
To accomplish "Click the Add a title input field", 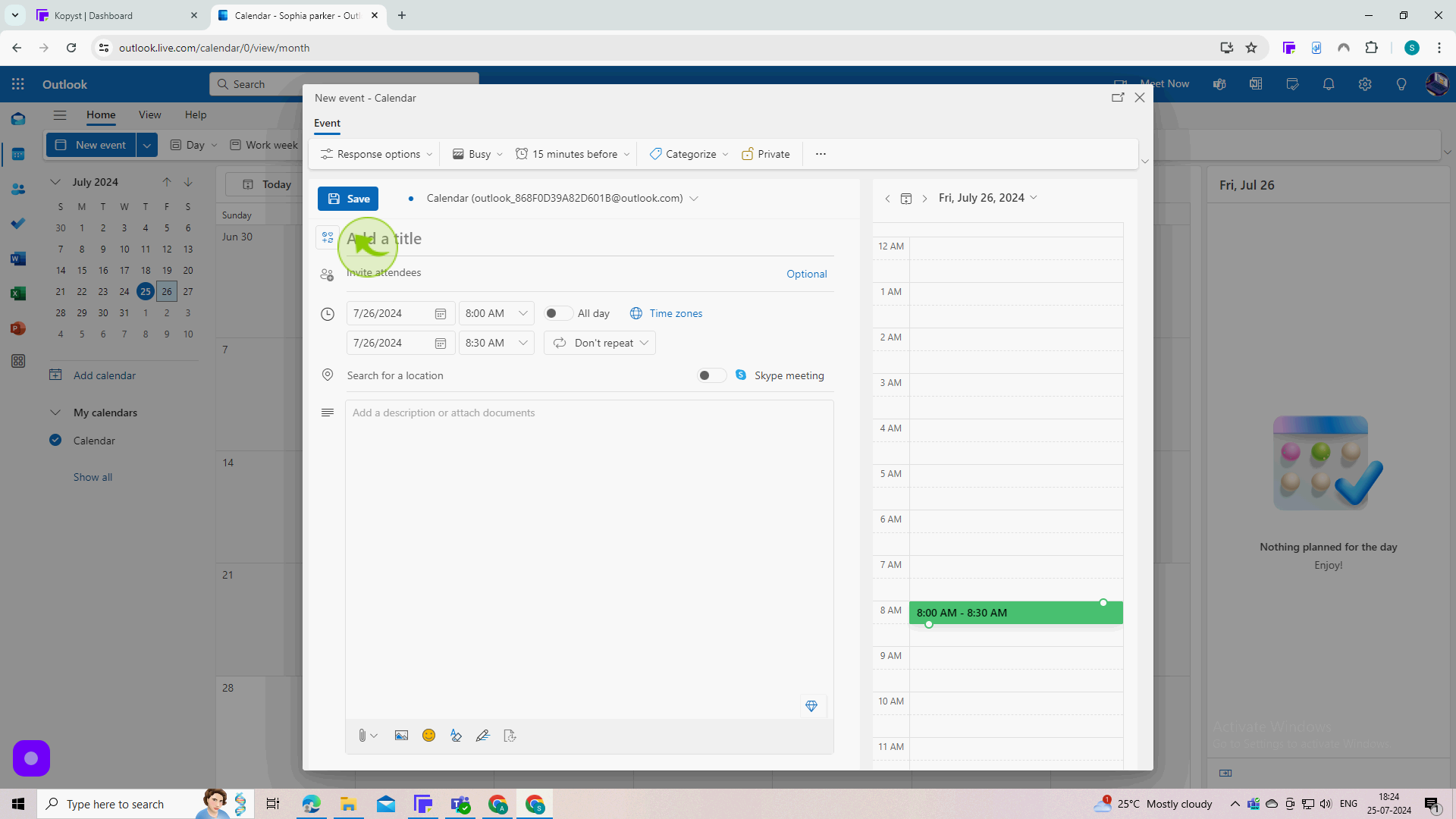I will (x=589, y=239).
